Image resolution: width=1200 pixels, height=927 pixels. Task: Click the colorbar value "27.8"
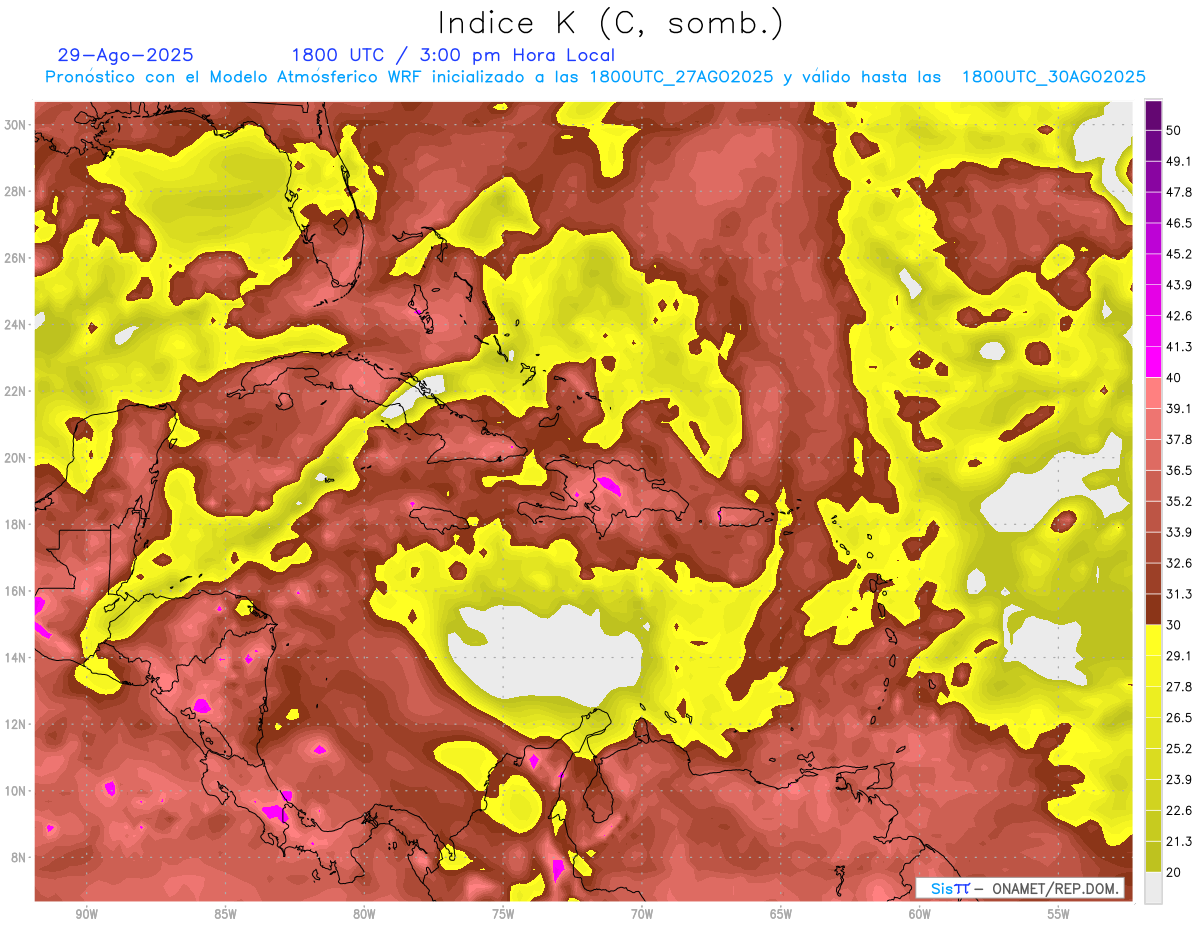[x=1179, y=687]
